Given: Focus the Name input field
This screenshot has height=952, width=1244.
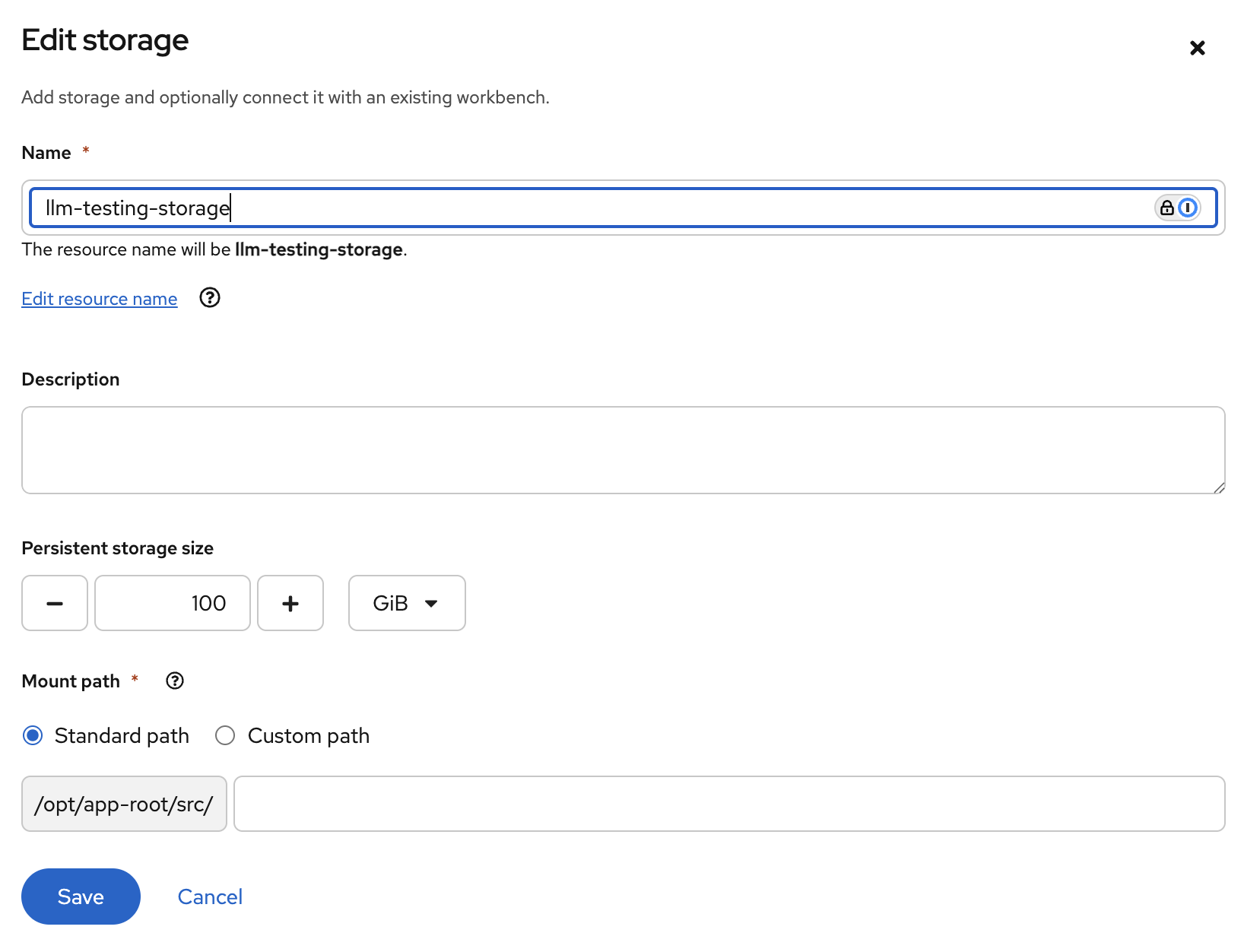Looking at the screenshot, I should (x=623, y=208).
